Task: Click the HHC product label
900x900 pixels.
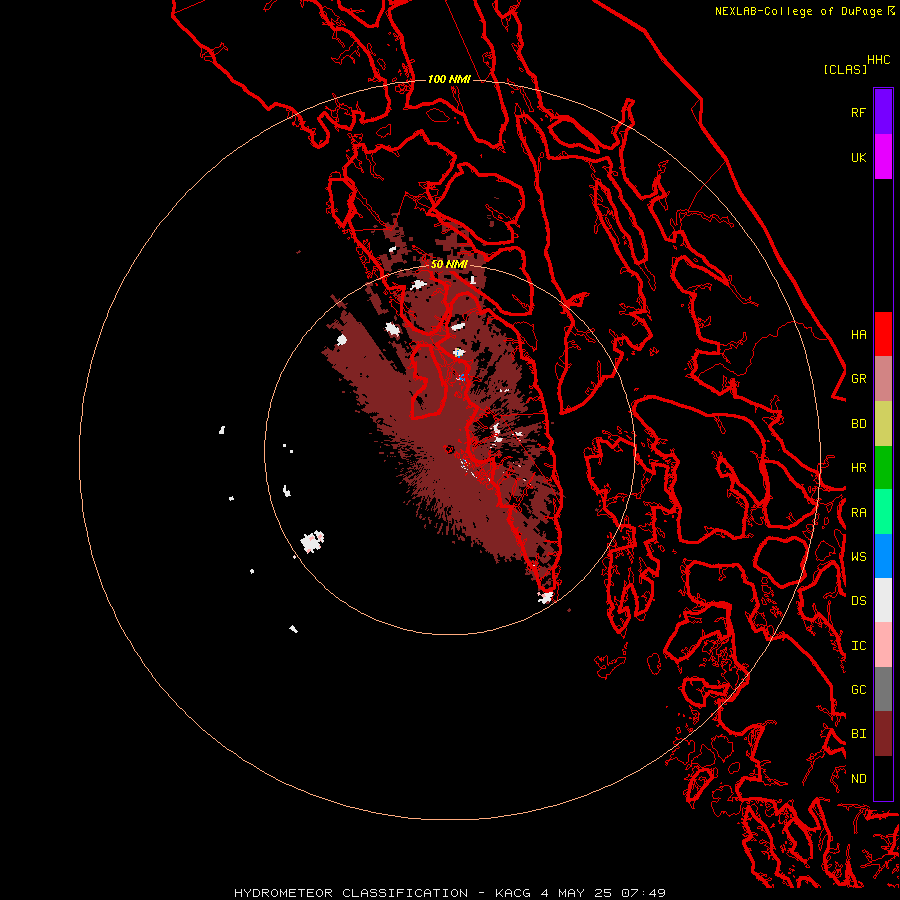Action: [879, 60]
